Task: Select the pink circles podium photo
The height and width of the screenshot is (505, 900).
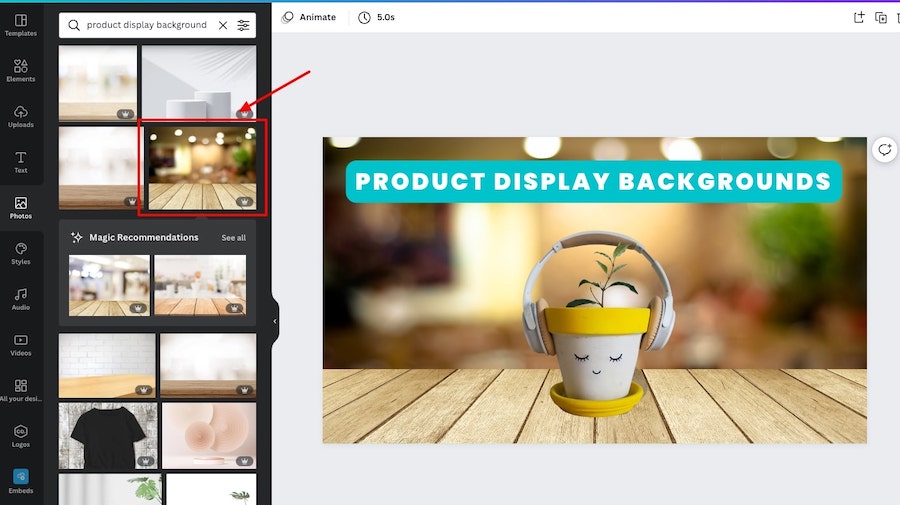Action: (x=209, y=436)
